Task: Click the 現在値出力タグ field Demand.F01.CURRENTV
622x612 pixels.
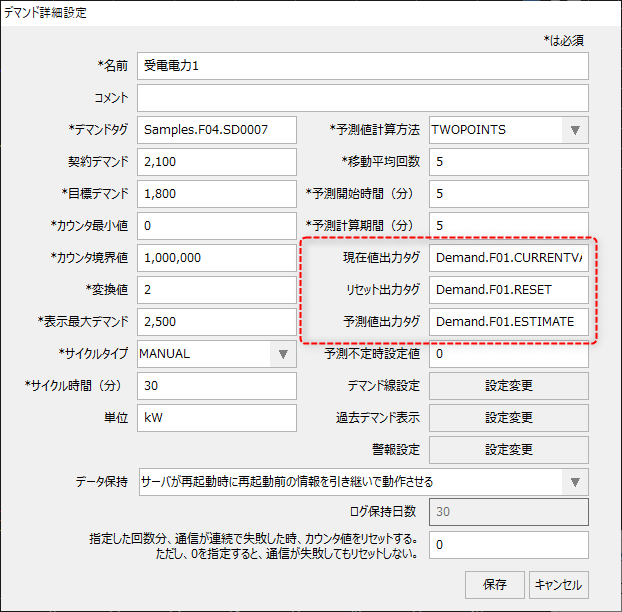Action: pyautogui.click(x=509, y=258)
